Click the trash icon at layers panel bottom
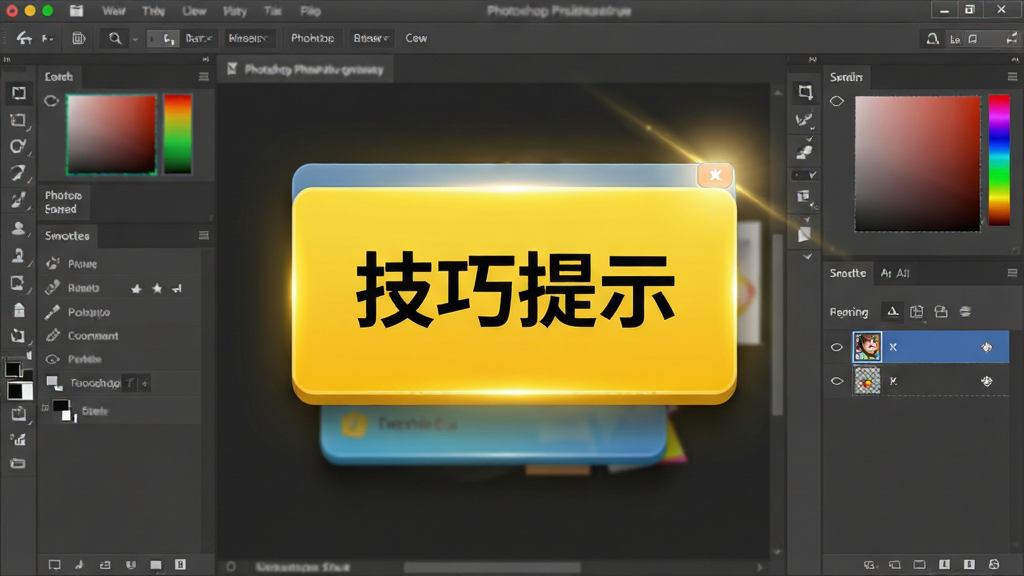 pyautogui.click(x=994, y=564)
